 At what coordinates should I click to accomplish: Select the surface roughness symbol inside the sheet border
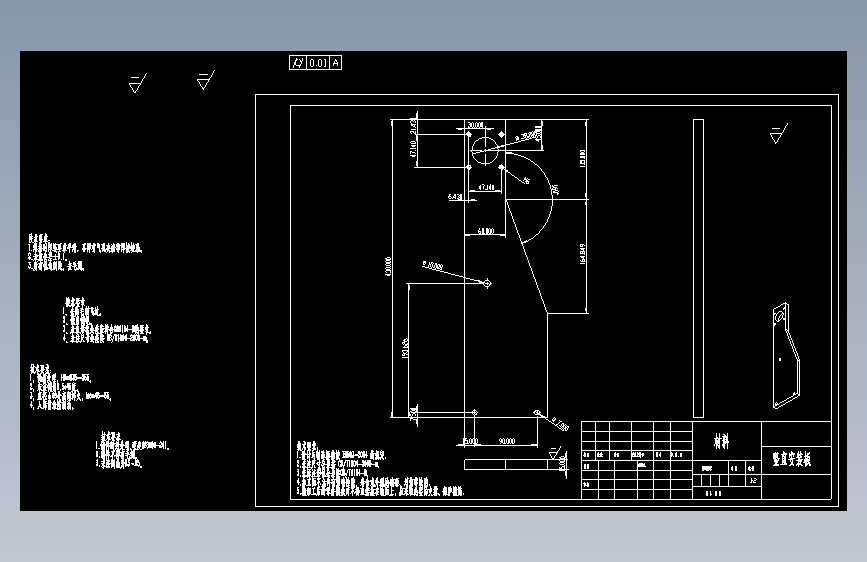[x=779, y=133]
